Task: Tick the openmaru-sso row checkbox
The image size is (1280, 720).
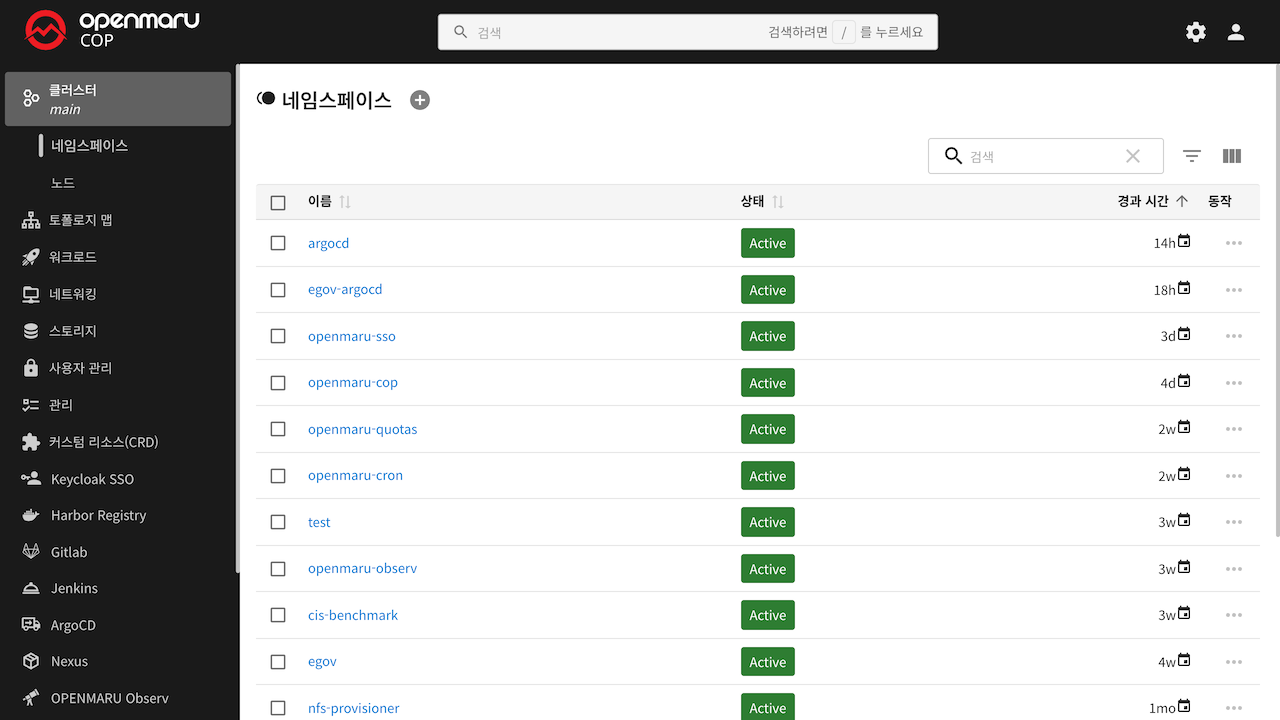Action: 278,336
